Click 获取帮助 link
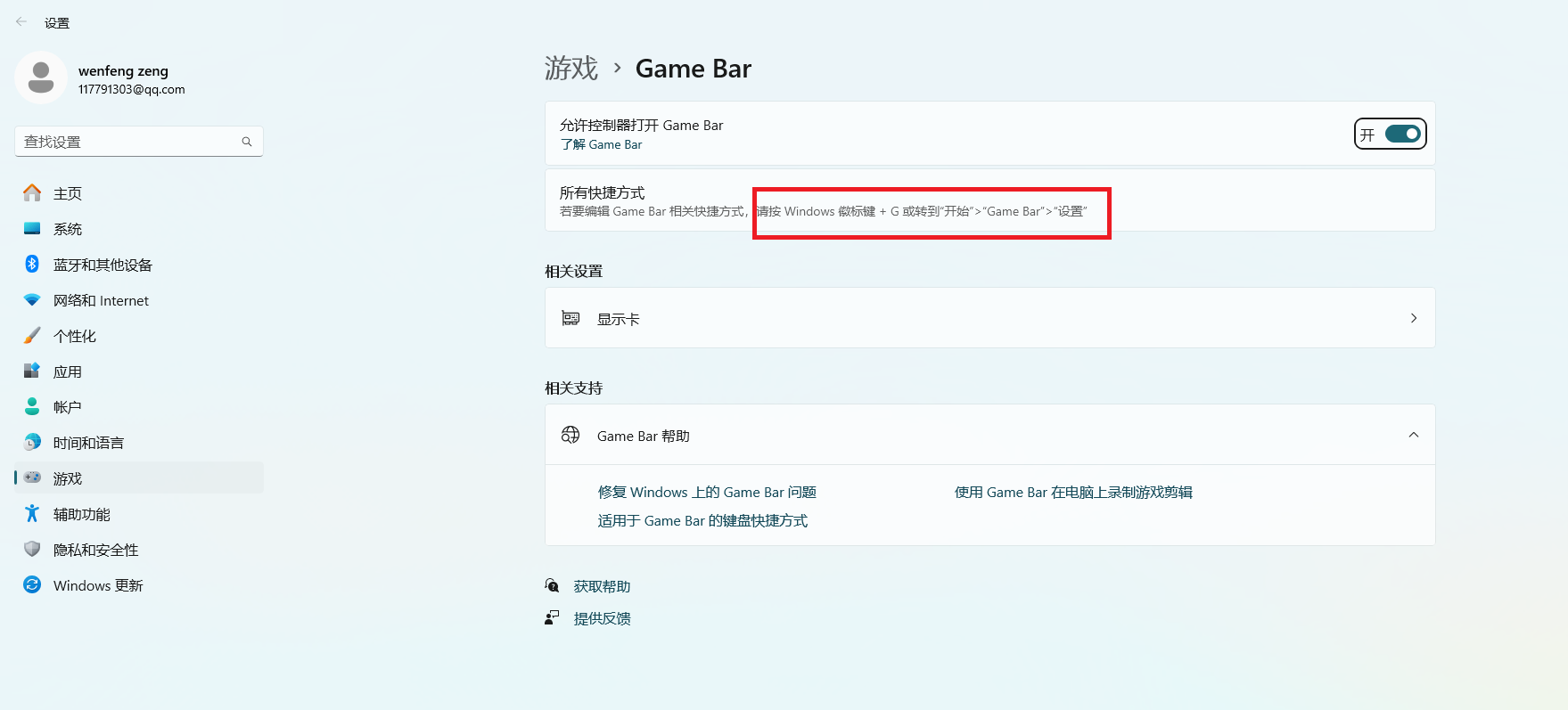Viewport: 1568px width, 710px height. coord(602,586)
